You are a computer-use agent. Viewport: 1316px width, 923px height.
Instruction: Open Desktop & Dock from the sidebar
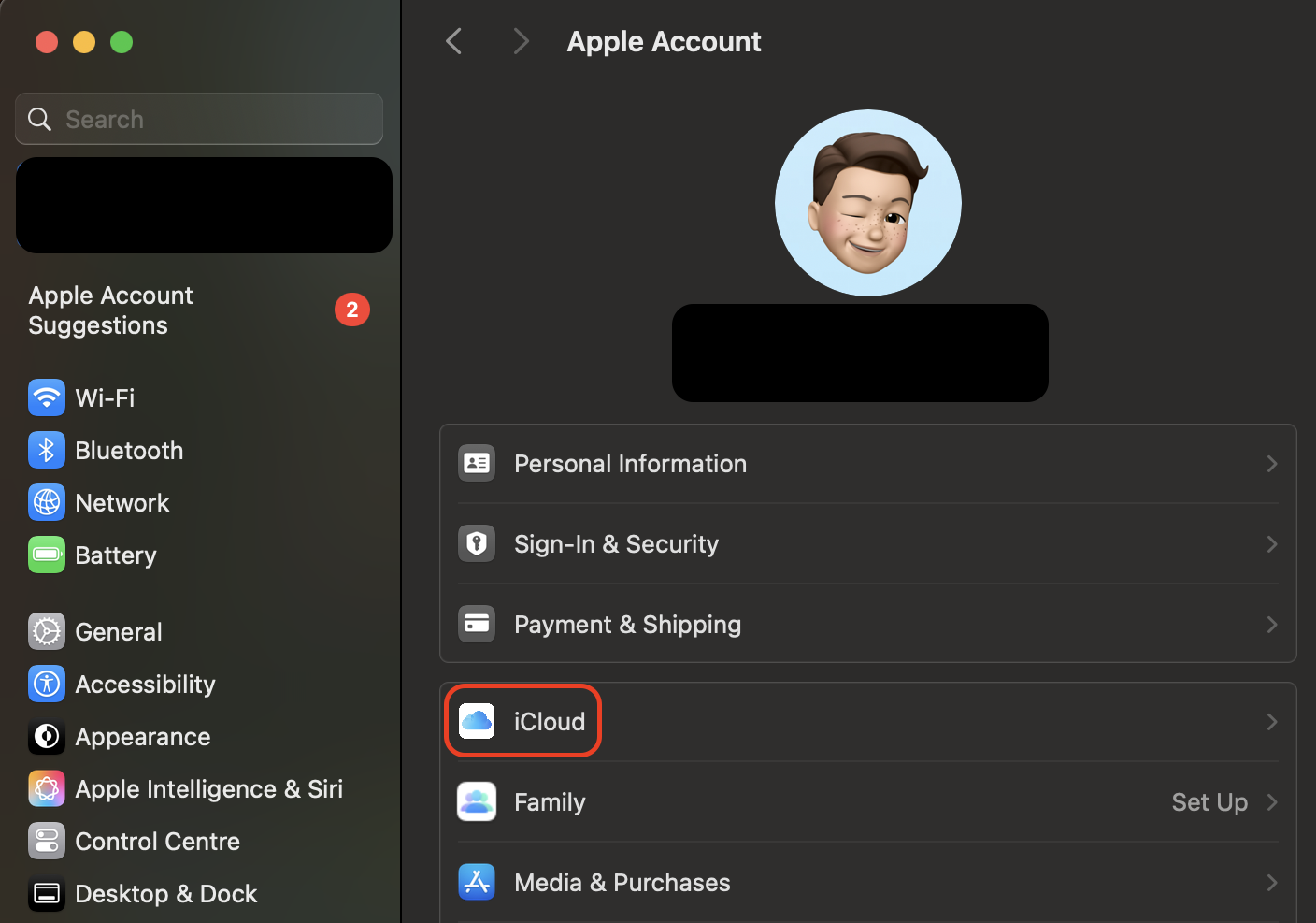166,893
